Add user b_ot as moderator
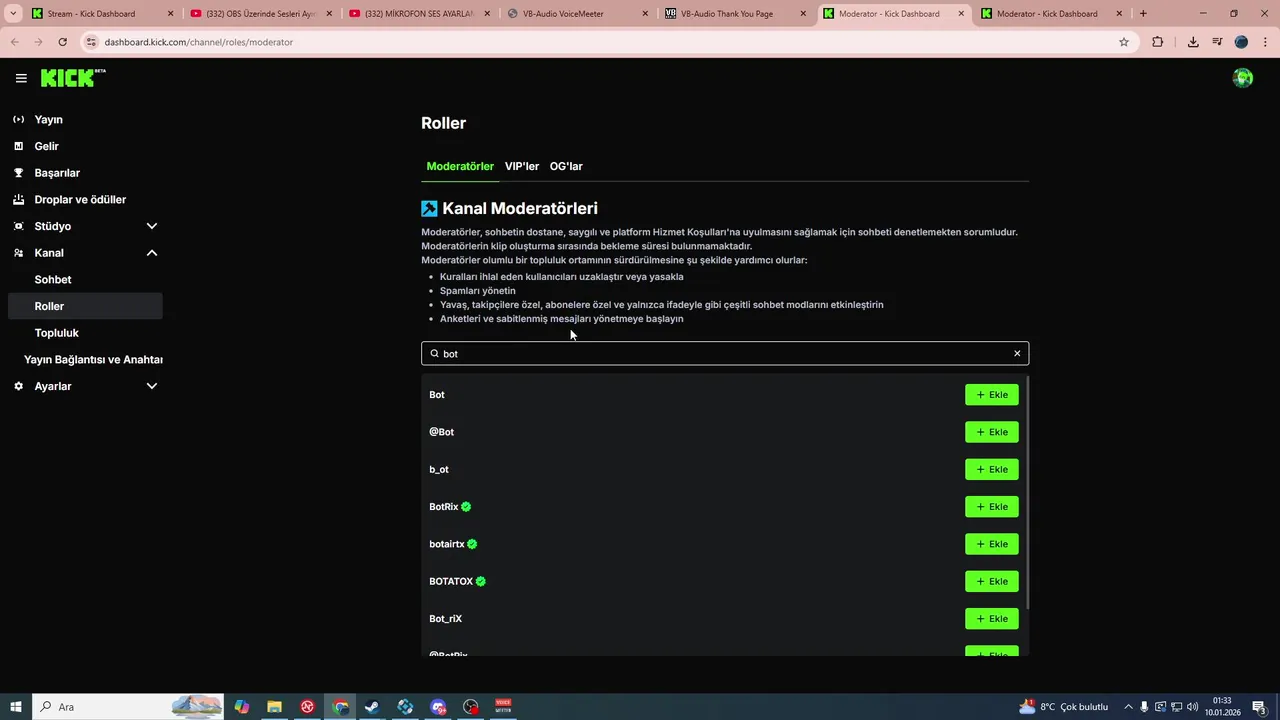1280x720 pixels. 992,469
